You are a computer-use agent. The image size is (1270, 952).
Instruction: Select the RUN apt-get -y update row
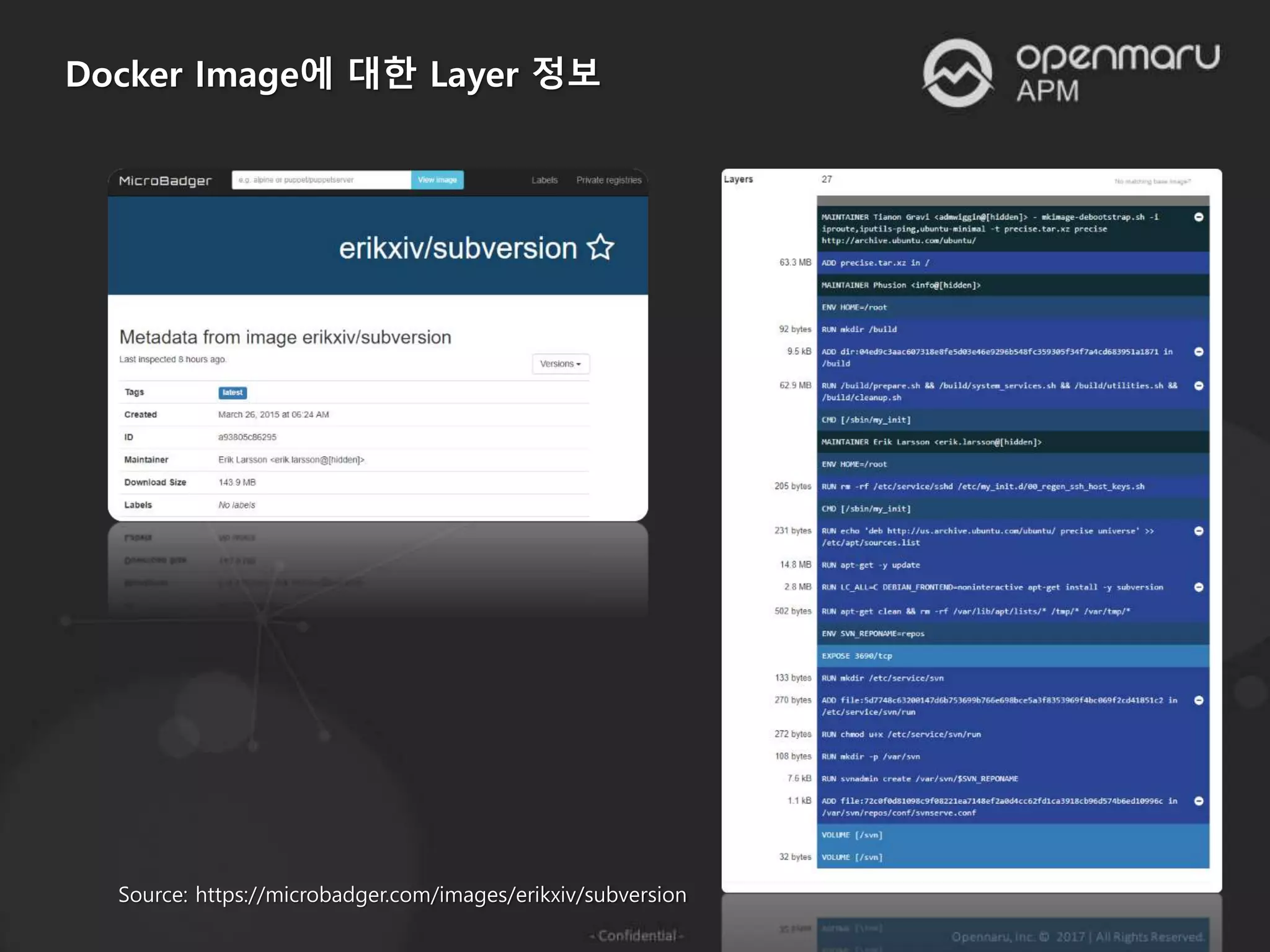point(1013,565)
